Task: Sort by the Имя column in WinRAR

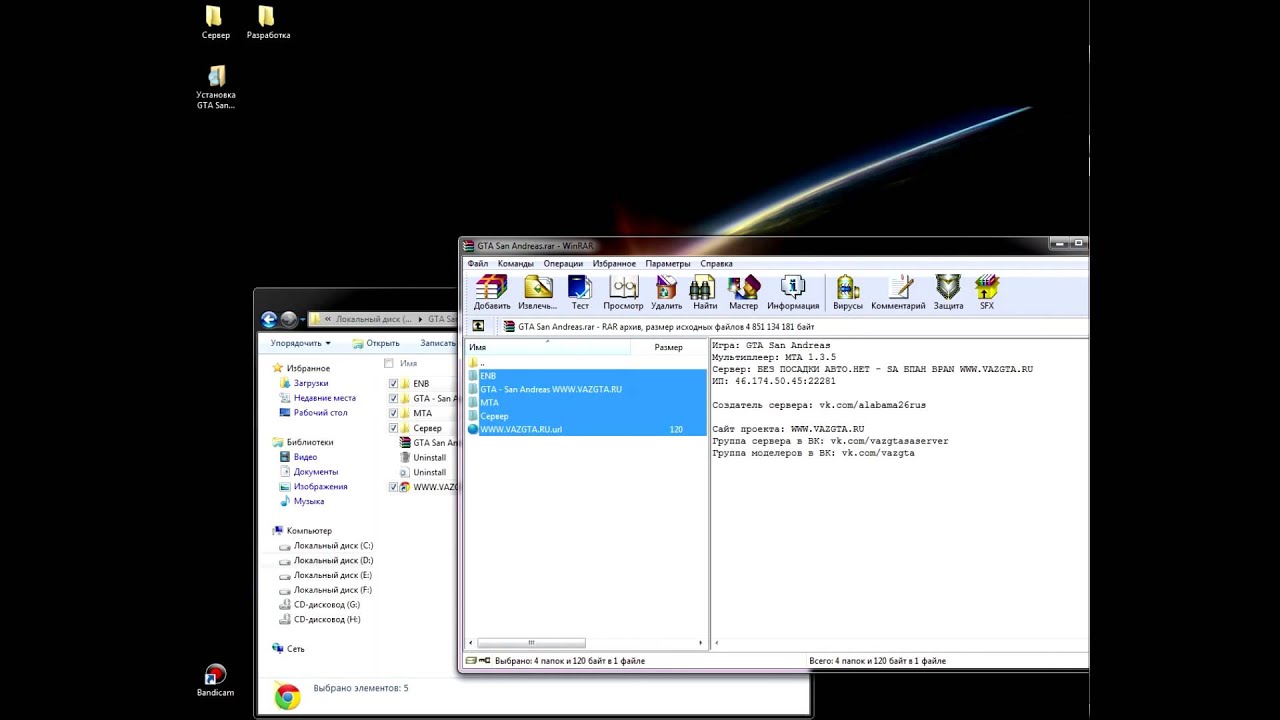Action: 547,347
